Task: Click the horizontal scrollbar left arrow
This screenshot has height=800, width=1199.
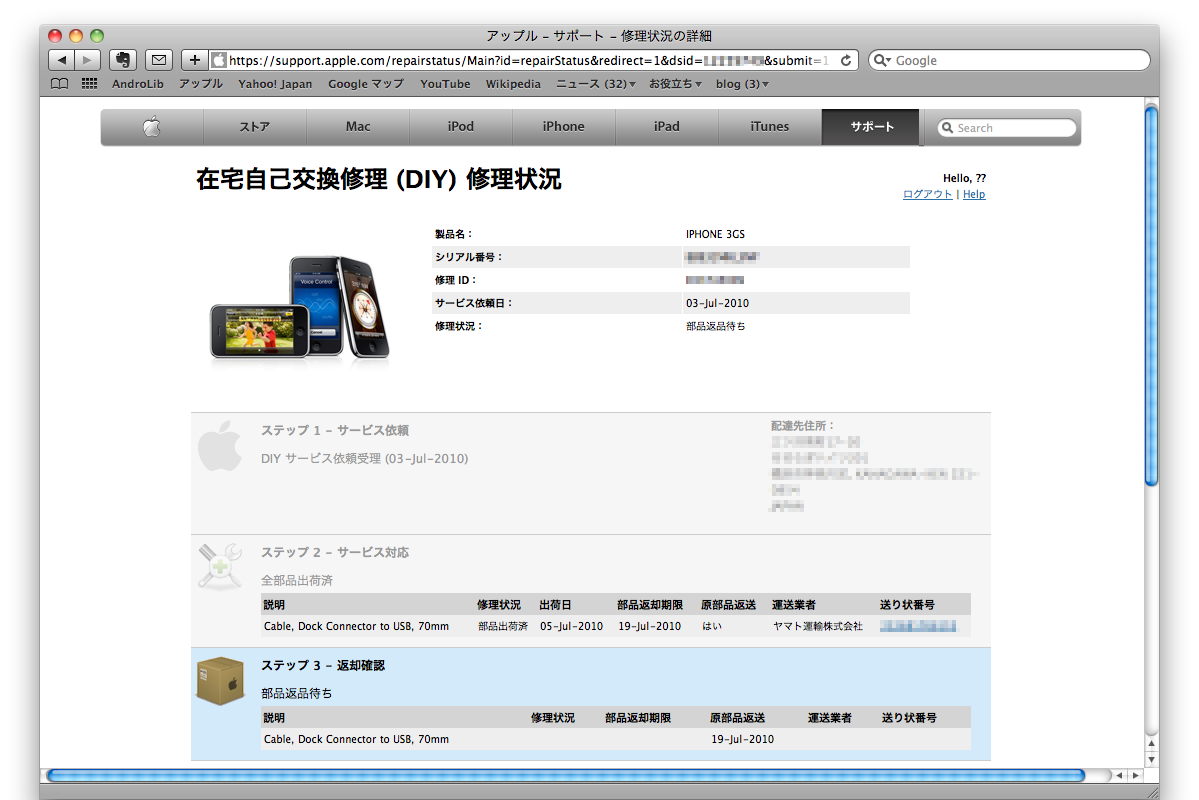Action: point(1119,775)
